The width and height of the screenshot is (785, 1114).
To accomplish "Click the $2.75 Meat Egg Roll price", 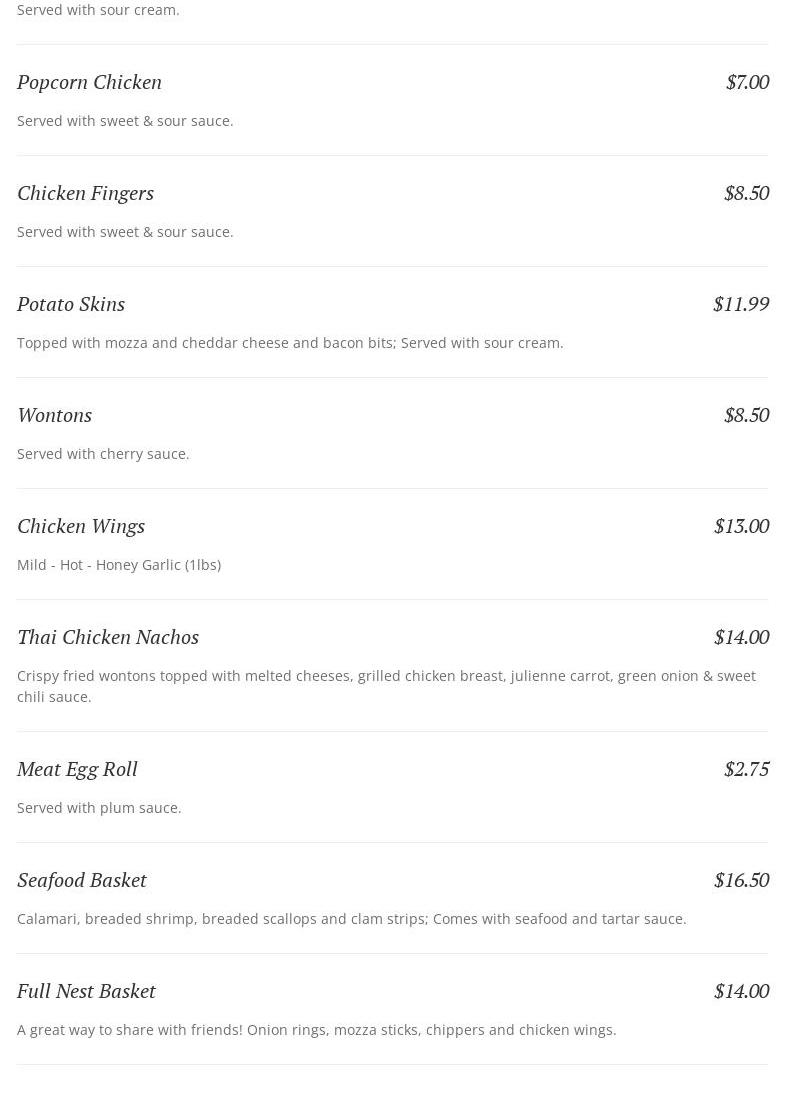I will click(x=747, y=769).
